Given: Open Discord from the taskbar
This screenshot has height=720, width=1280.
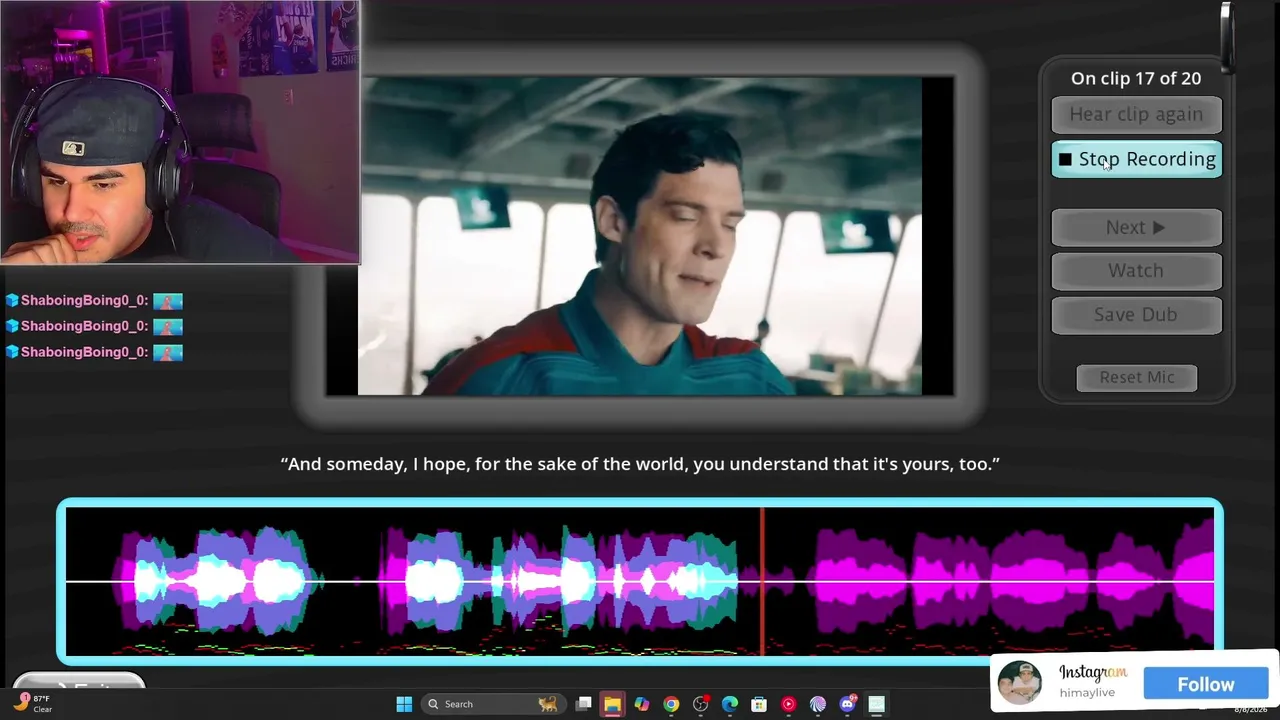Looking at the screenshot, I should [x=848, y=704].
